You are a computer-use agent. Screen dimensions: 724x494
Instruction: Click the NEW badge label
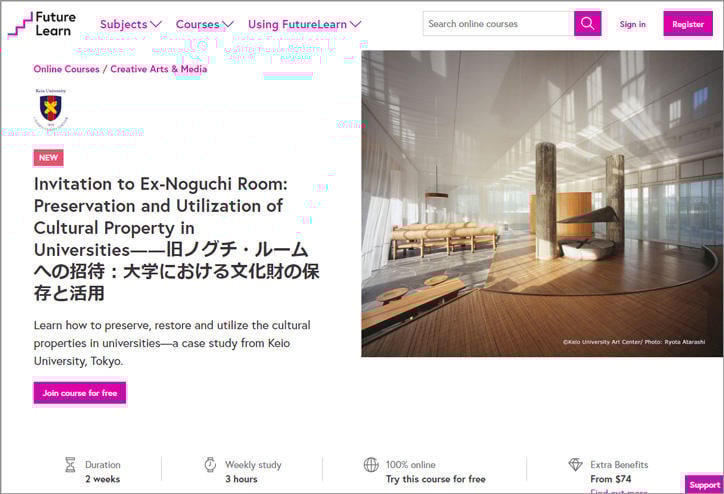[48, 157]
